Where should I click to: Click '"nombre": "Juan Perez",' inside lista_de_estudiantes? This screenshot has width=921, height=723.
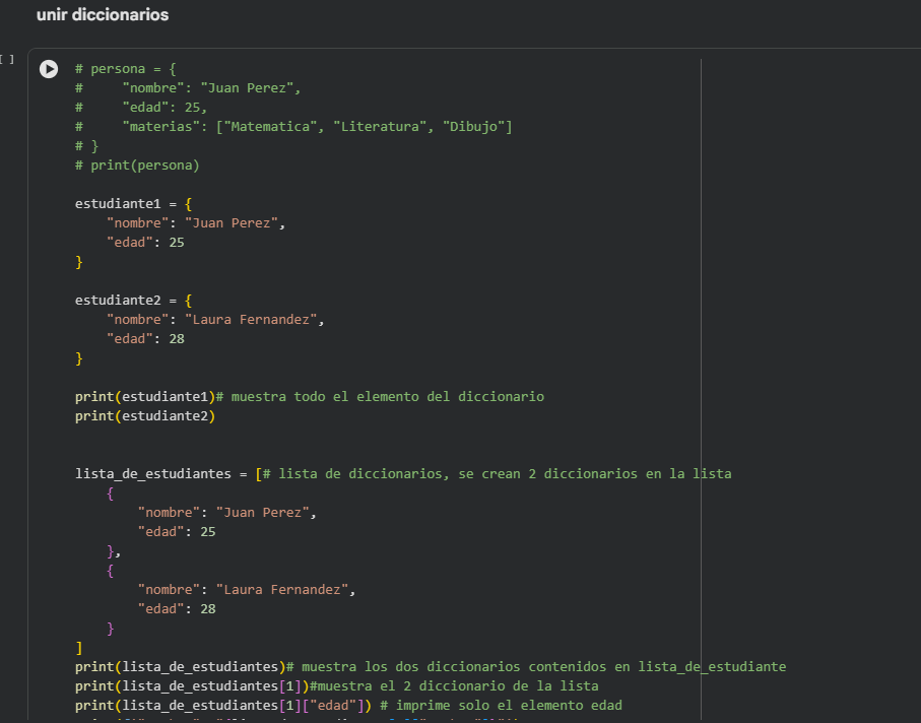tap(227, 513)
